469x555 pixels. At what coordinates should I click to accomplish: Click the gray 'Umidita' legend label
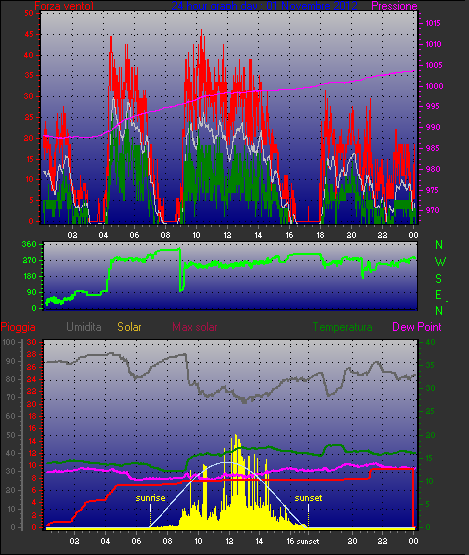coord(84,327)
